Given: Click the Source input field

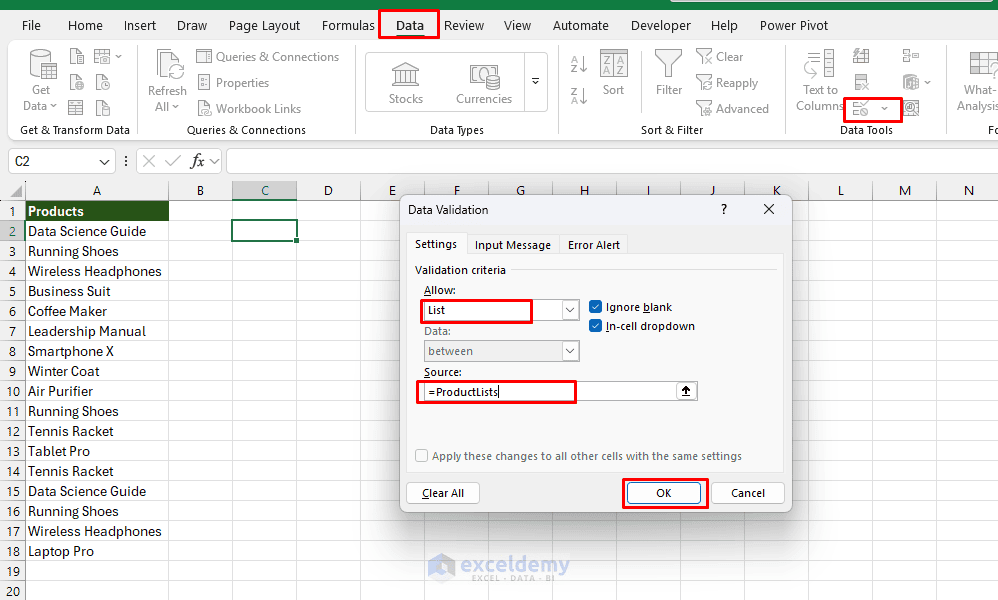Looking at the screenshot, I should [x=551, y=391].
